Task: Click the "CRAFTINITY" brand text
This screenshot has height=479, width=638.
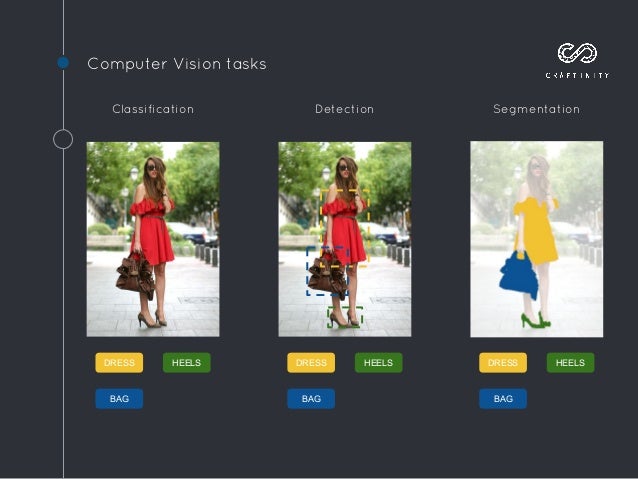Action: click(x=577, y=75)
